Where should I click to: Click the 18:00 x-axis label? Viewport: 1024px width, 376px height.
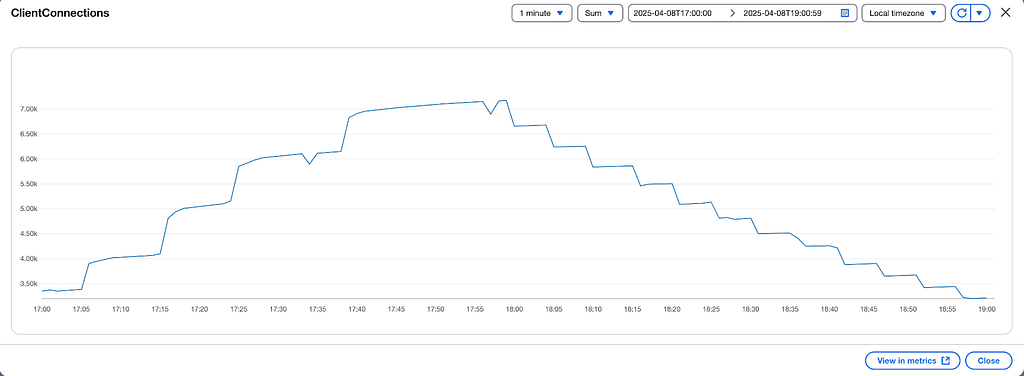515,309
